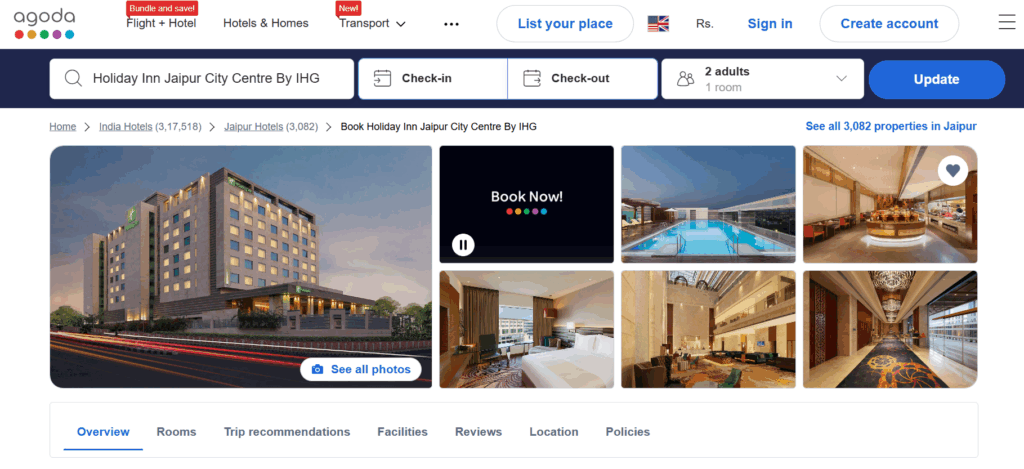This screenshot has width=1024, height=469.
Task: Expand the 2 adults room selector
Action: (763, 79)
